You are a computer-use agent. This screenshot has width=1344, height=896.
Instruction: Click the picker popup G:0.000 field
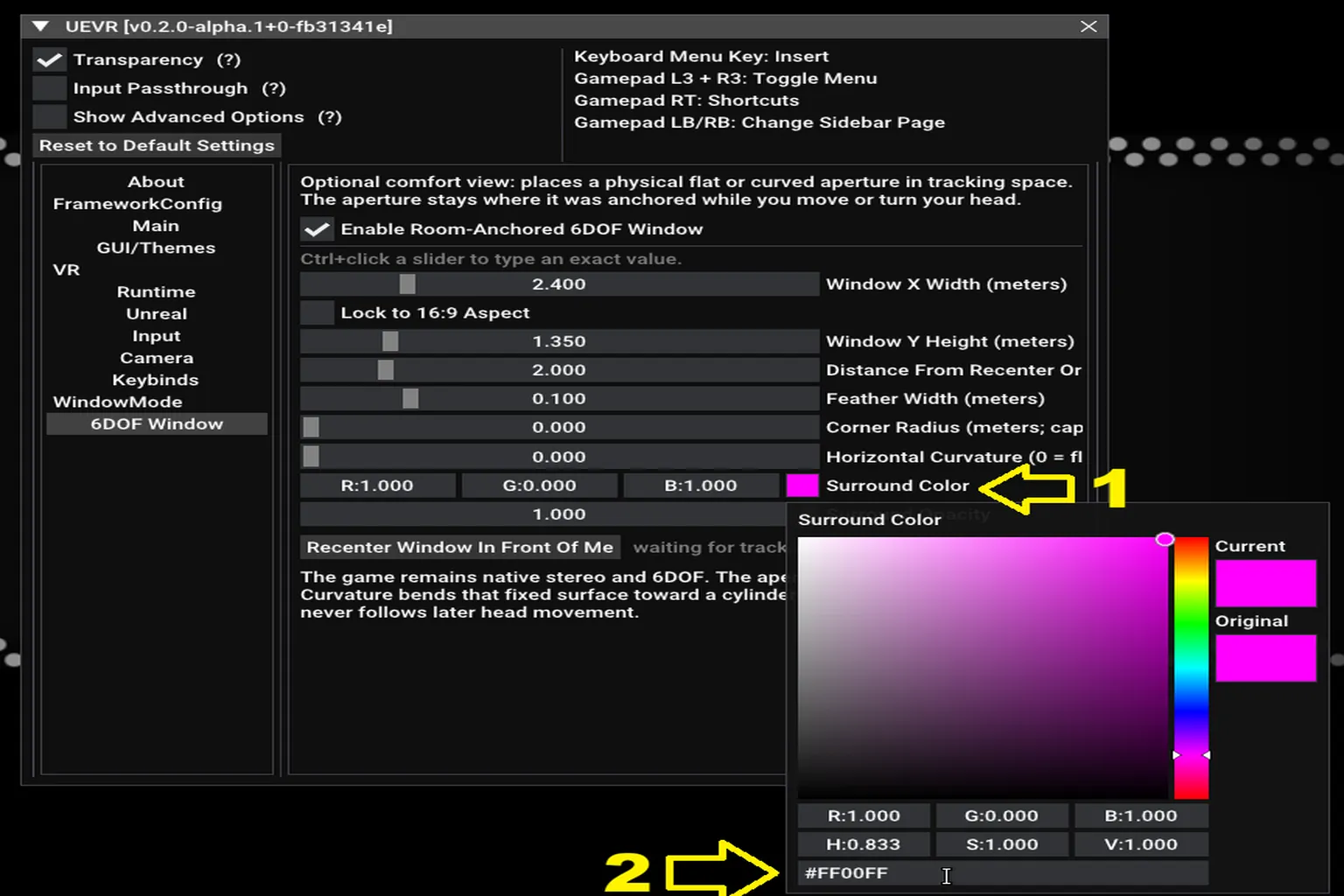coord(1002,815)
